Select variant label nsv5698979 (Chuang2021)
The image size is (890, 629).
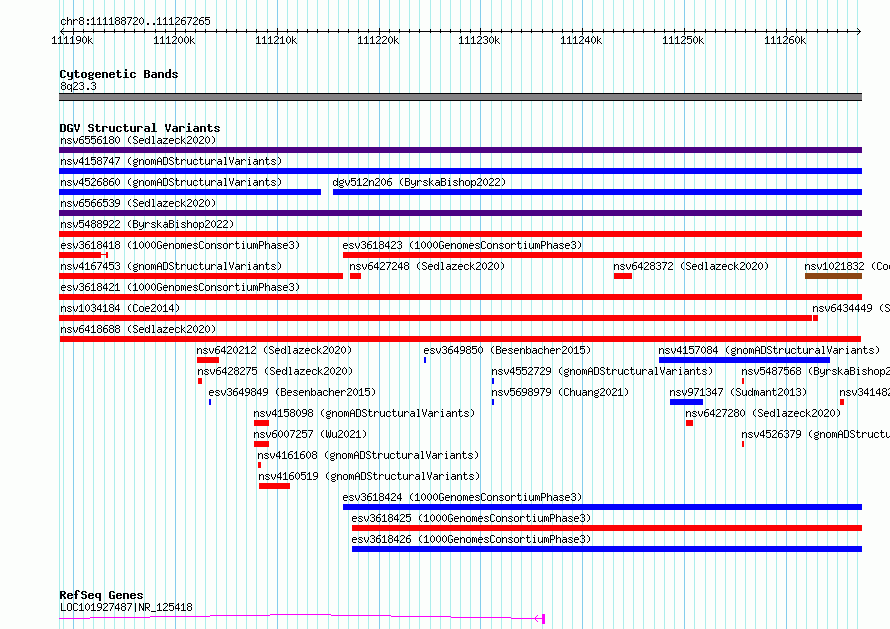click(560, 392)
